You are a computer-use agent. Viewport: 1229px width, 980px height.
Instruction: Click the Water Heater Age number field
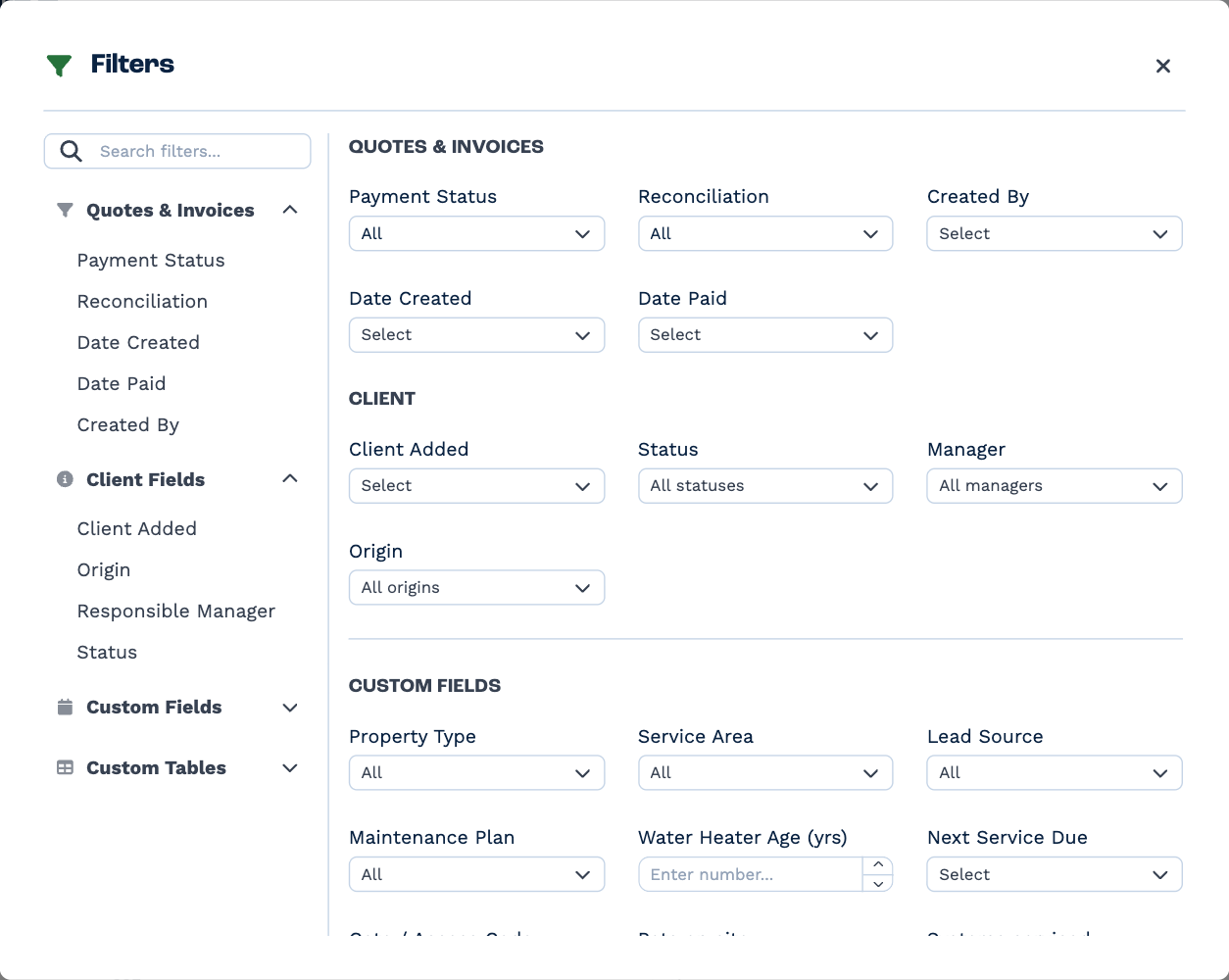coord(751,874)
